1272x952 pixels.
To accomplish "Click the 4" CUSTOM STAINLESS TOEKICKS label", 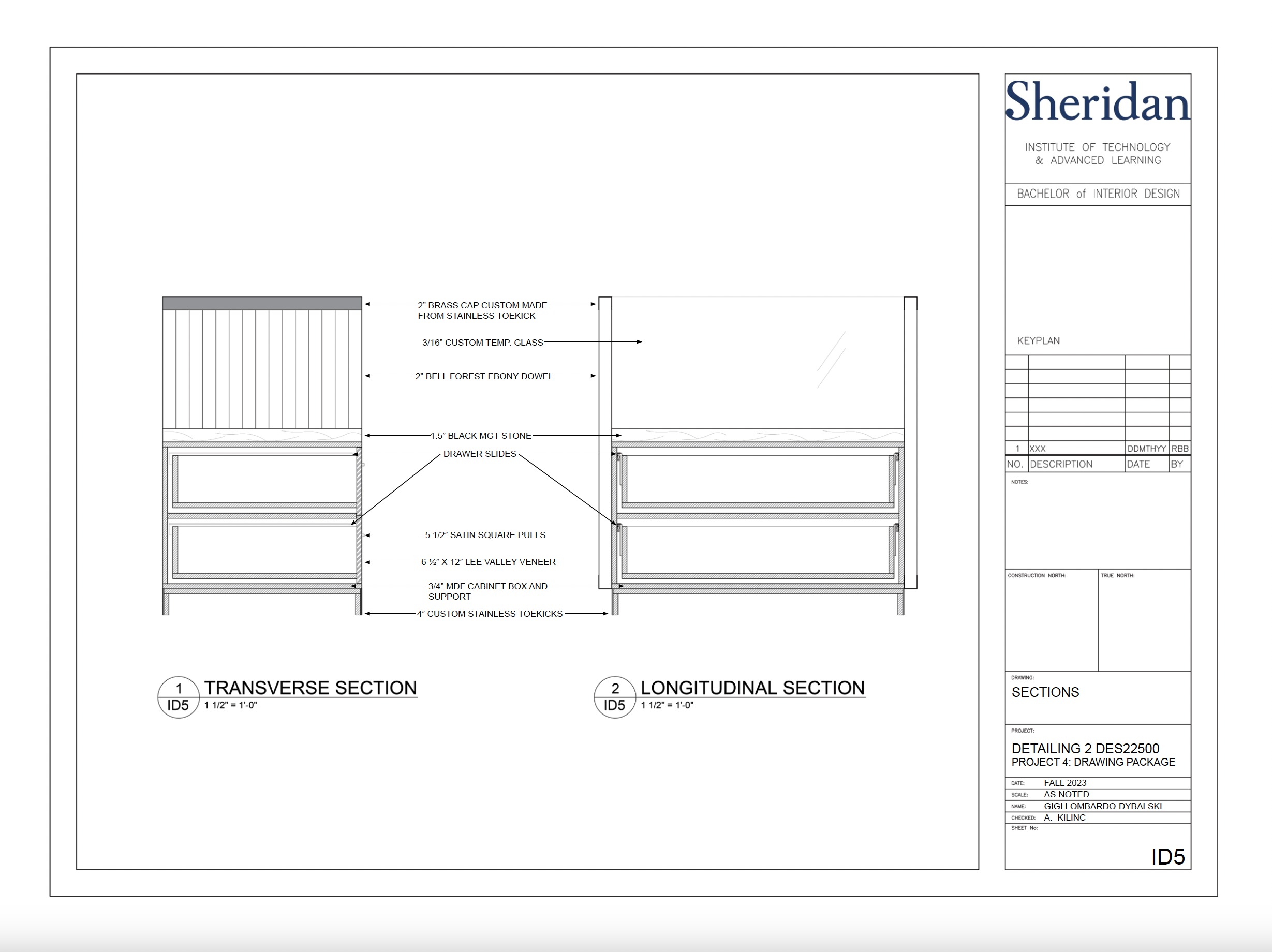I will pyautogui.click(x=490, y=614).
